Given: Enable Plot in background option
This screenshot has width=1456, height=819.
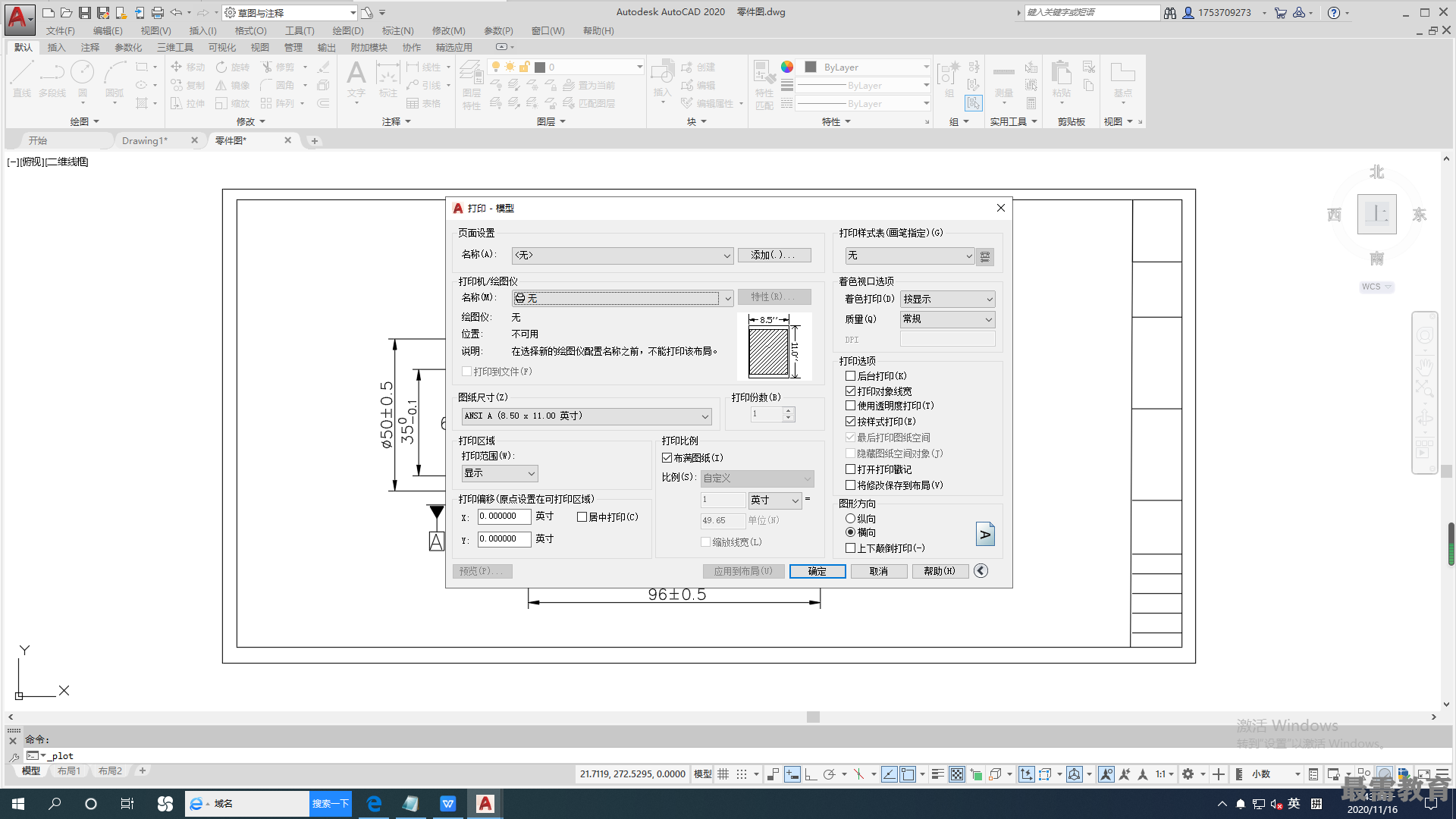Looking at the screenshot, I should coord(851,376).
